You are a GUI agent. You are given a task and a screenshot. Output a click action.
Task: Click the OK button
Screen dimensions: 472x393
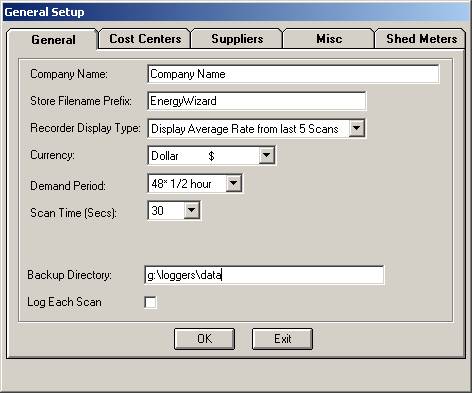(204, 339)
